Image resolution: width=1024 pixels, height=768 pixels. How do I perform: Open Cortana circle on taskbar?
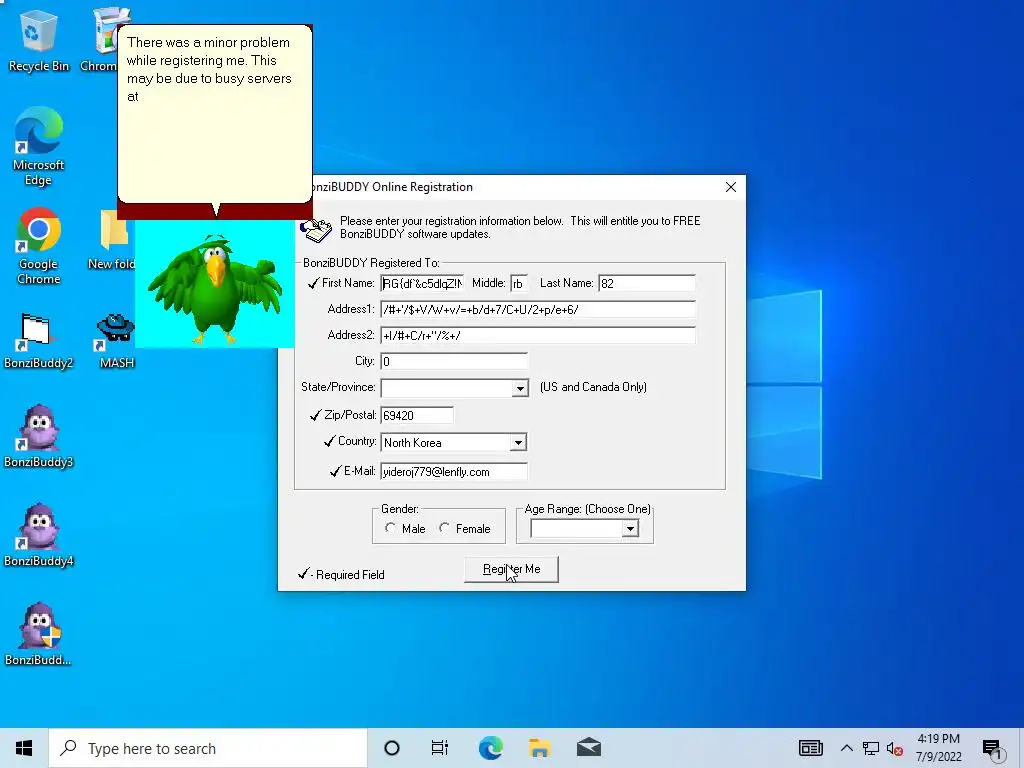coord(392,748)
